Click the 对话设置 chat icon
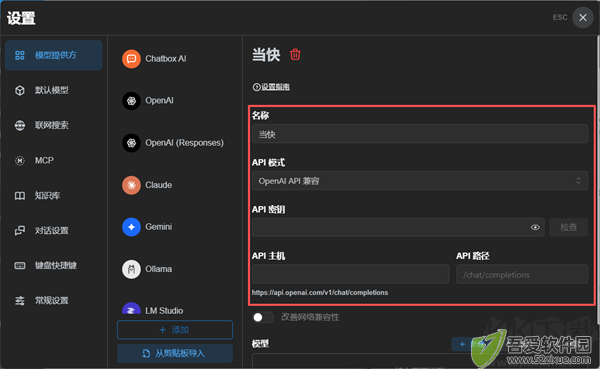The height and width of the screenshot is (369, 600). tap(20, 230)
